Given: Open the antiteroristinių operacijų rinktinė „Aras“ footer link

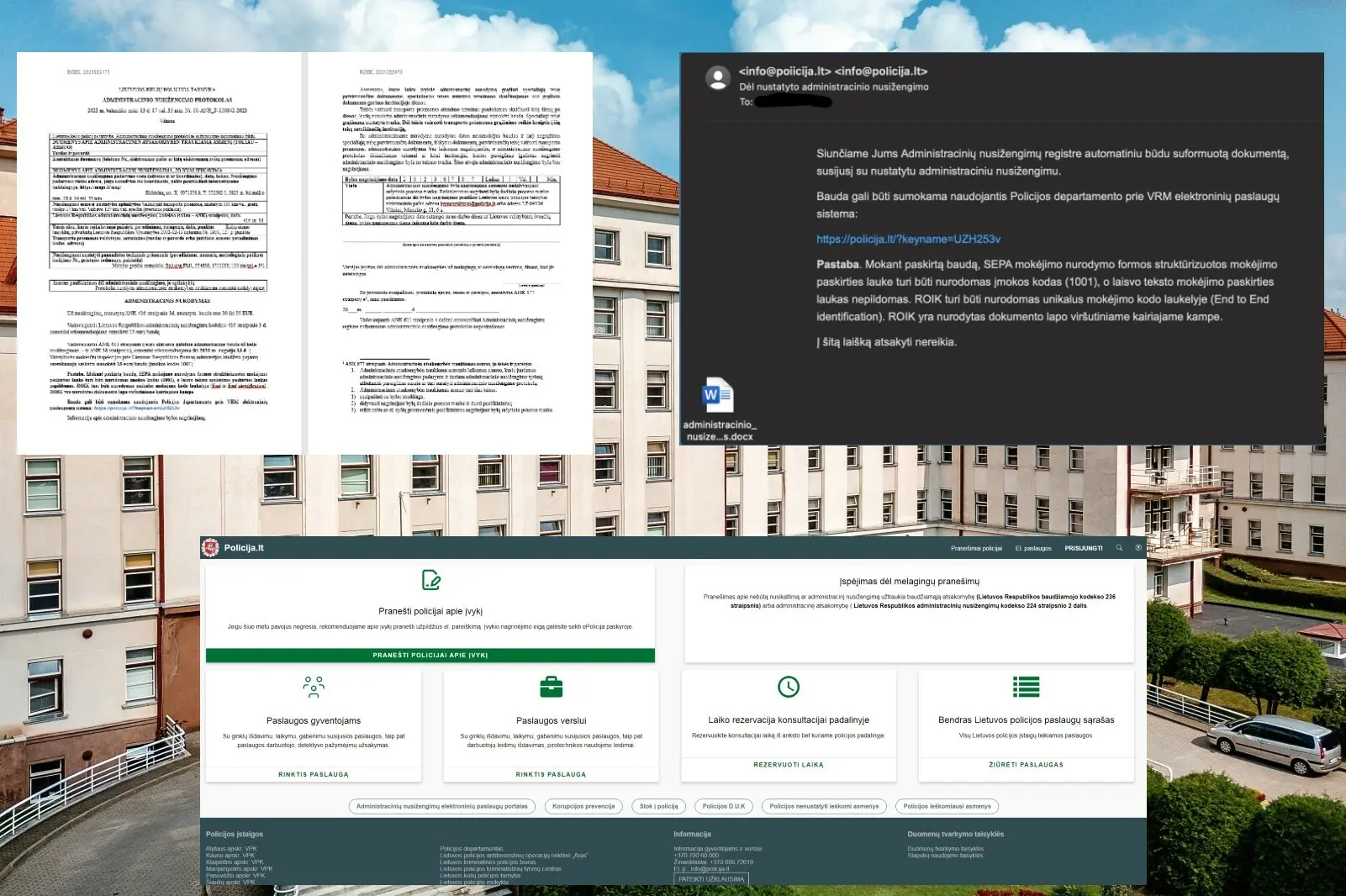Looking at the screenshot, I should pyautogui.click(x=514, y=856).
